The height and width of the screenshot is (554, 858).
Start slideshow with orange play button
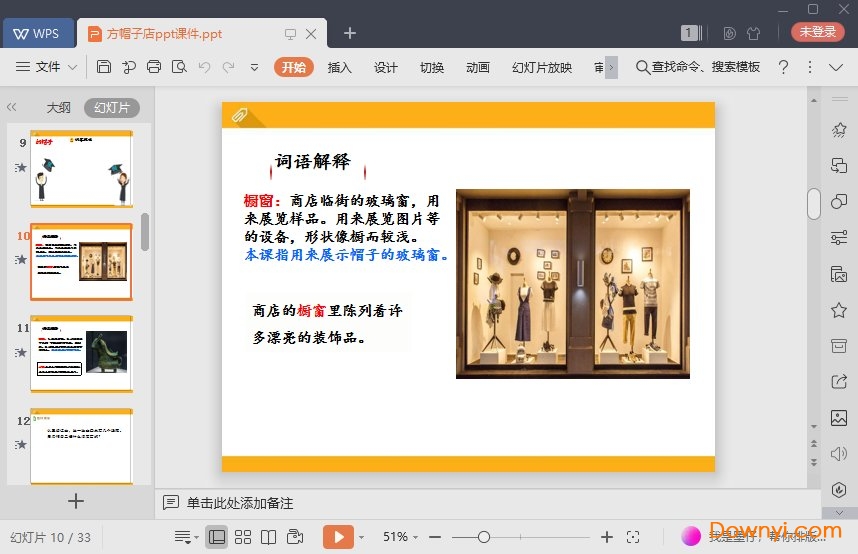click(x=338, y=537)
